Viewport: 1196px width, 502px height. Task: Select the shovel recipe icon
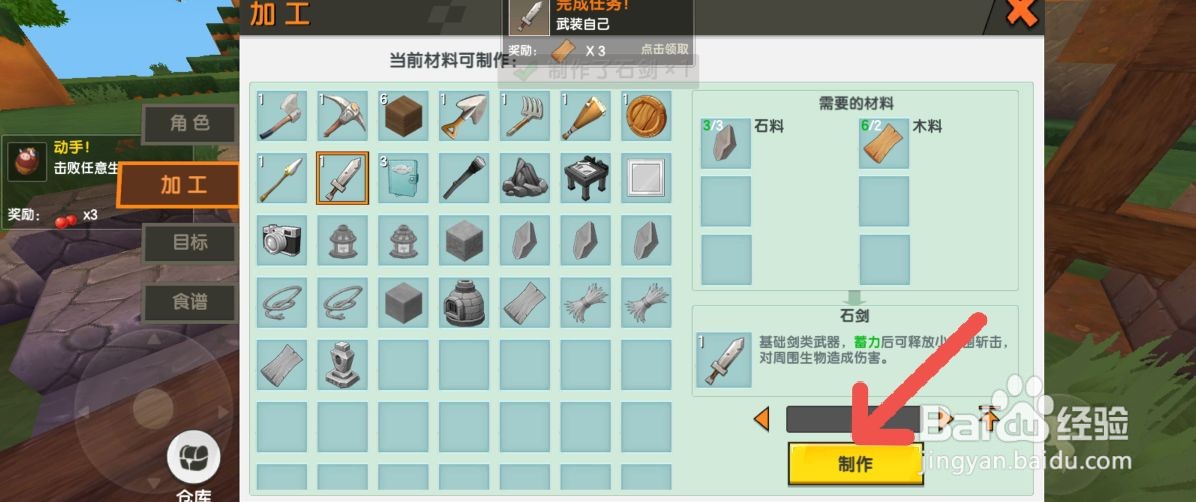coord(464,116)
